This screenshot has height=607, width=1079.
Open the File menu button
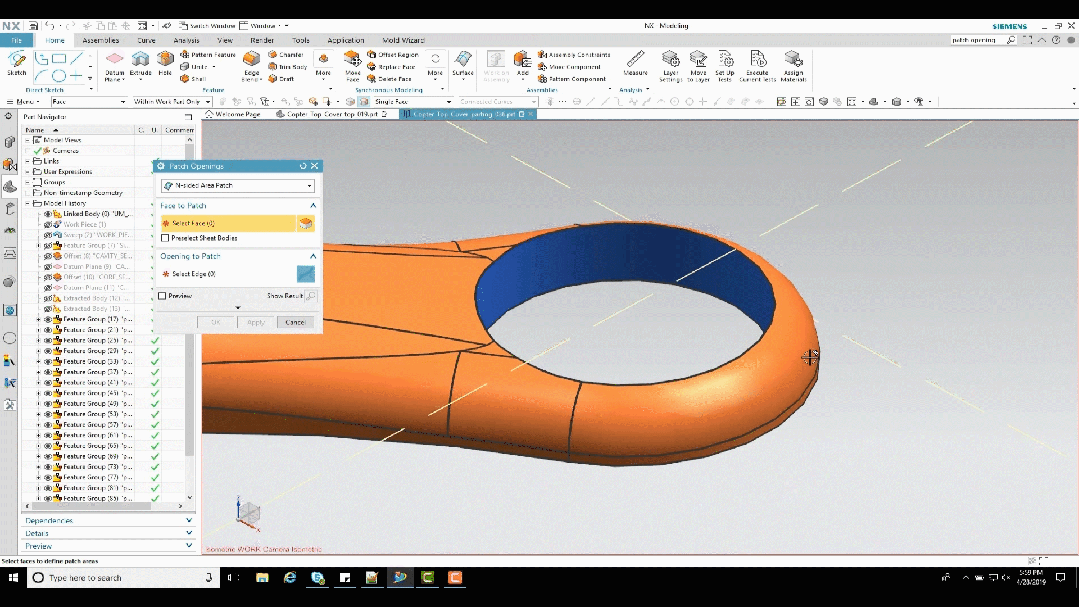[17, 41]
